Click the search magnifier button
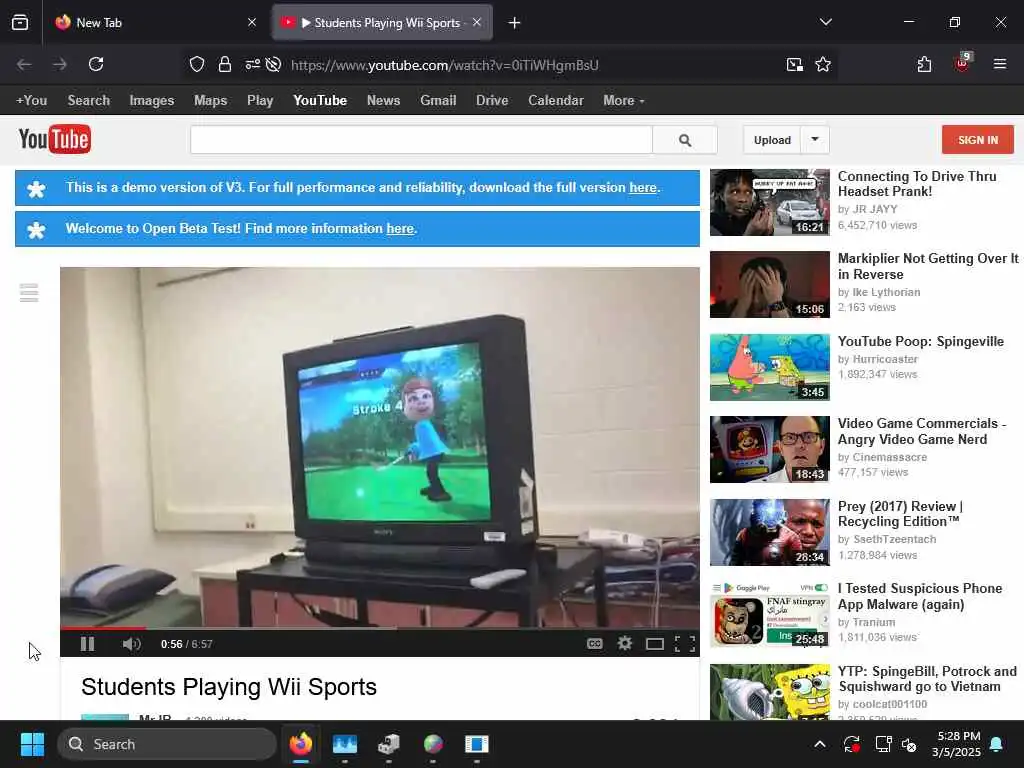Viewport: 1024px width, 768px height. click(684, 140)
